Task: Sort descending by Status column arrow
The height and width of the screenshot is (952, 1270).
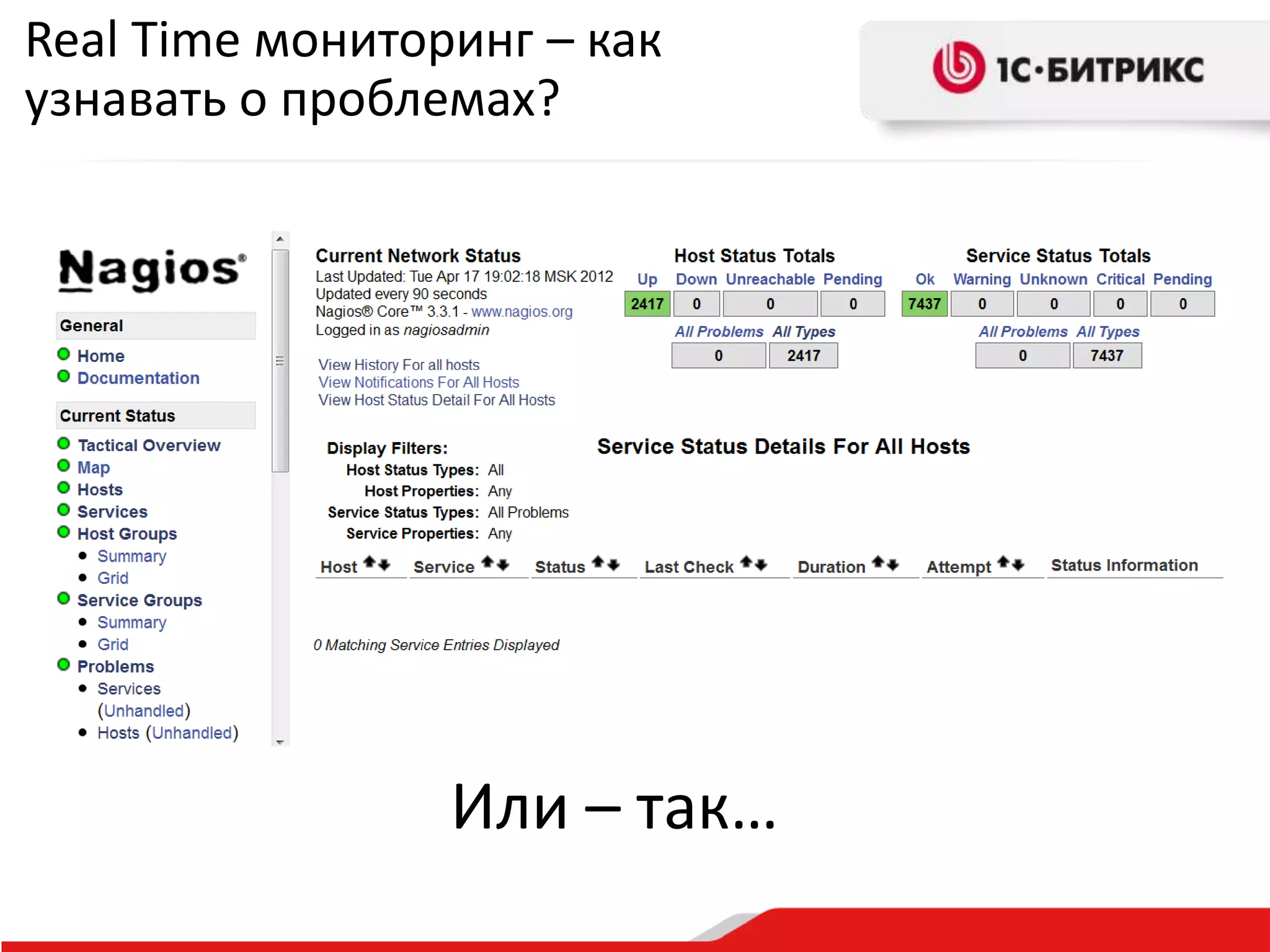Action: click(613, 565)
